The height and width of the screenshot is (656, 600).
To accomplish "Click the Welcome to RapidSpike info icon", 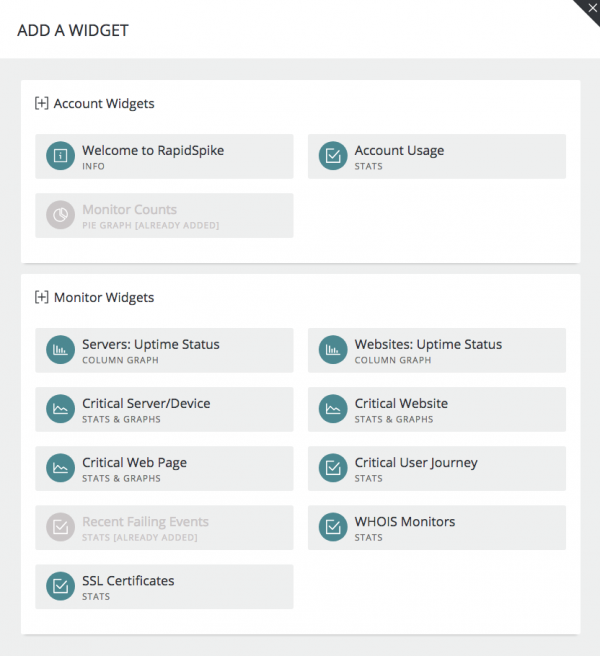I will (61, 156).
